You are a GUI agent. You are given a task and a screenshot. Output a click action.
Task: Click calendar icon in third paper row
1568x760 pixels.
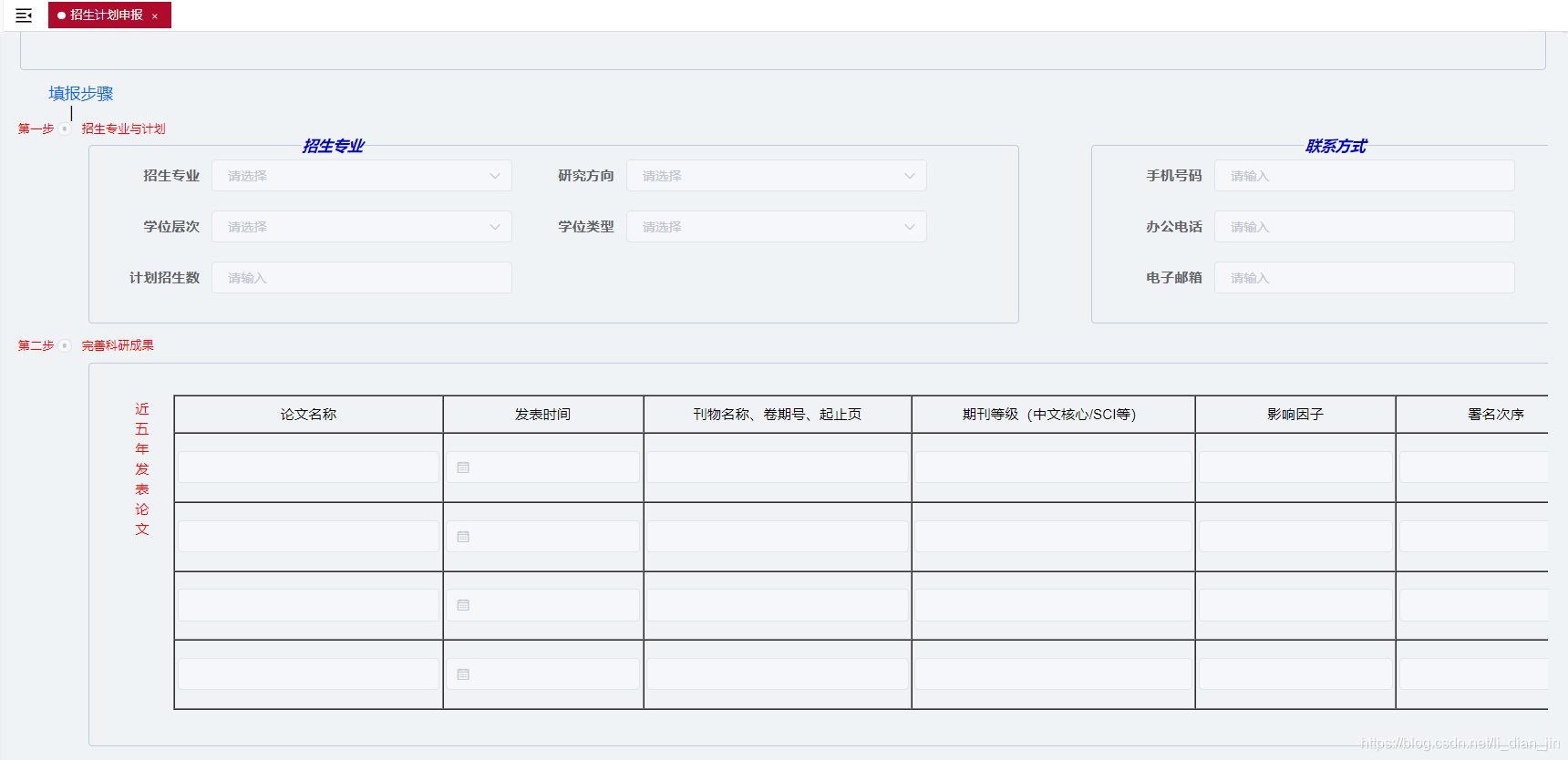[463, 605]
